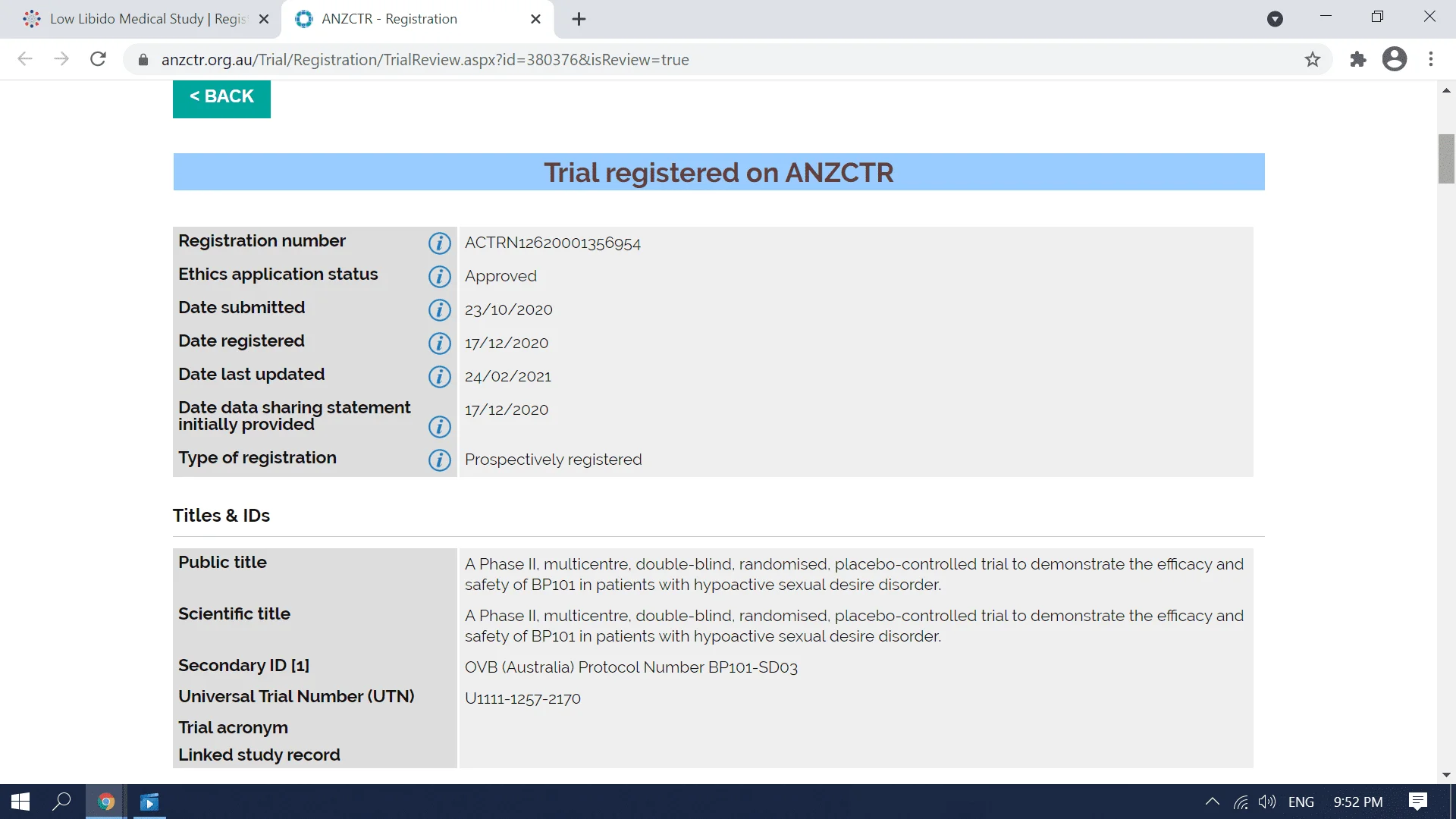1456x819 pixels.
Task: Reload the ANZCTR page
Action: pyautogui.click(x=98, y=59)
